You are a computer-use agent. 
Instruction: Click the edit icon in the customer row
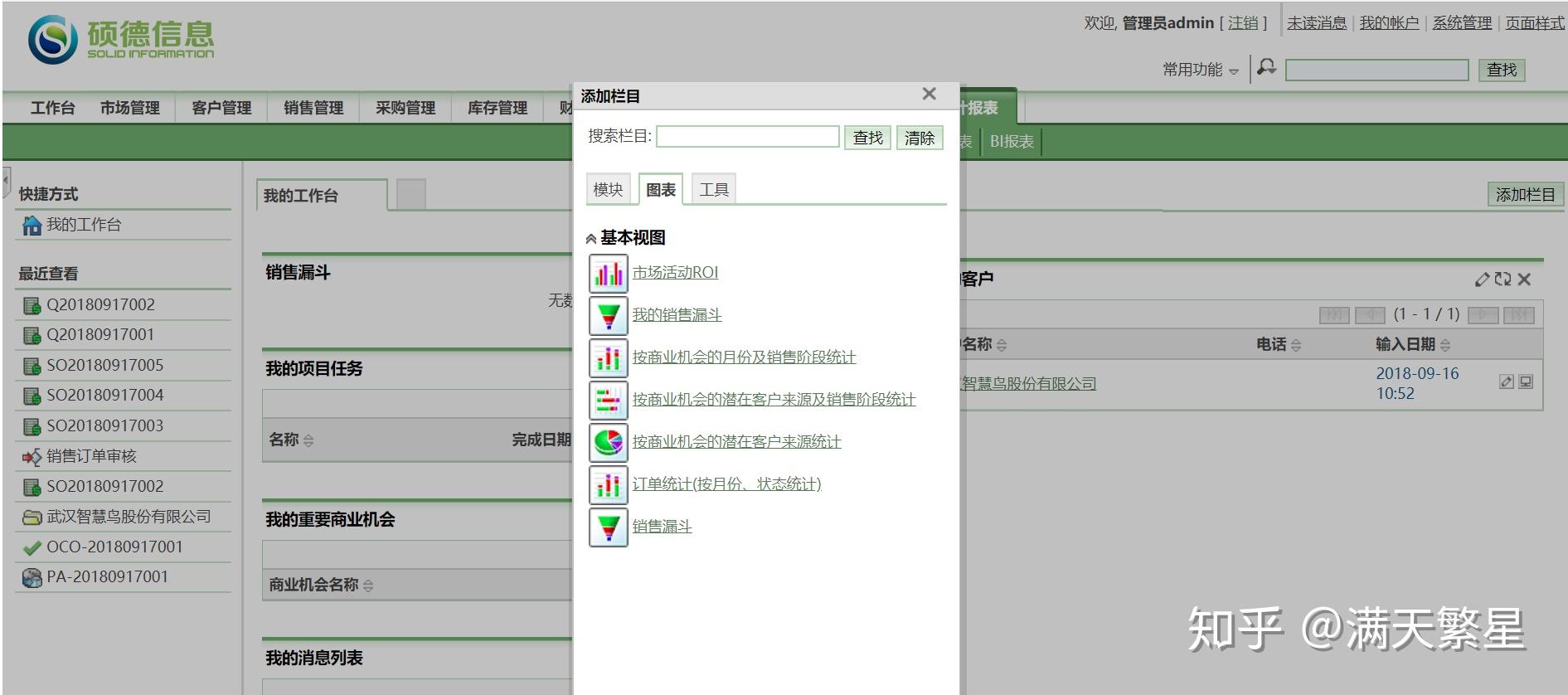[x=1507, y=382]
